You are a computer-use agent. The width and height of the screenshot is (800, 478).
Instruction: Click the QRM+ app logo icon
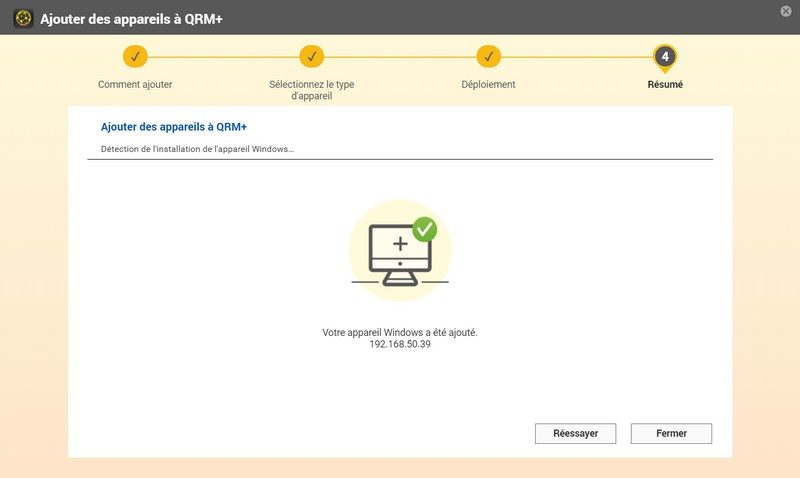tap(23, 18)
